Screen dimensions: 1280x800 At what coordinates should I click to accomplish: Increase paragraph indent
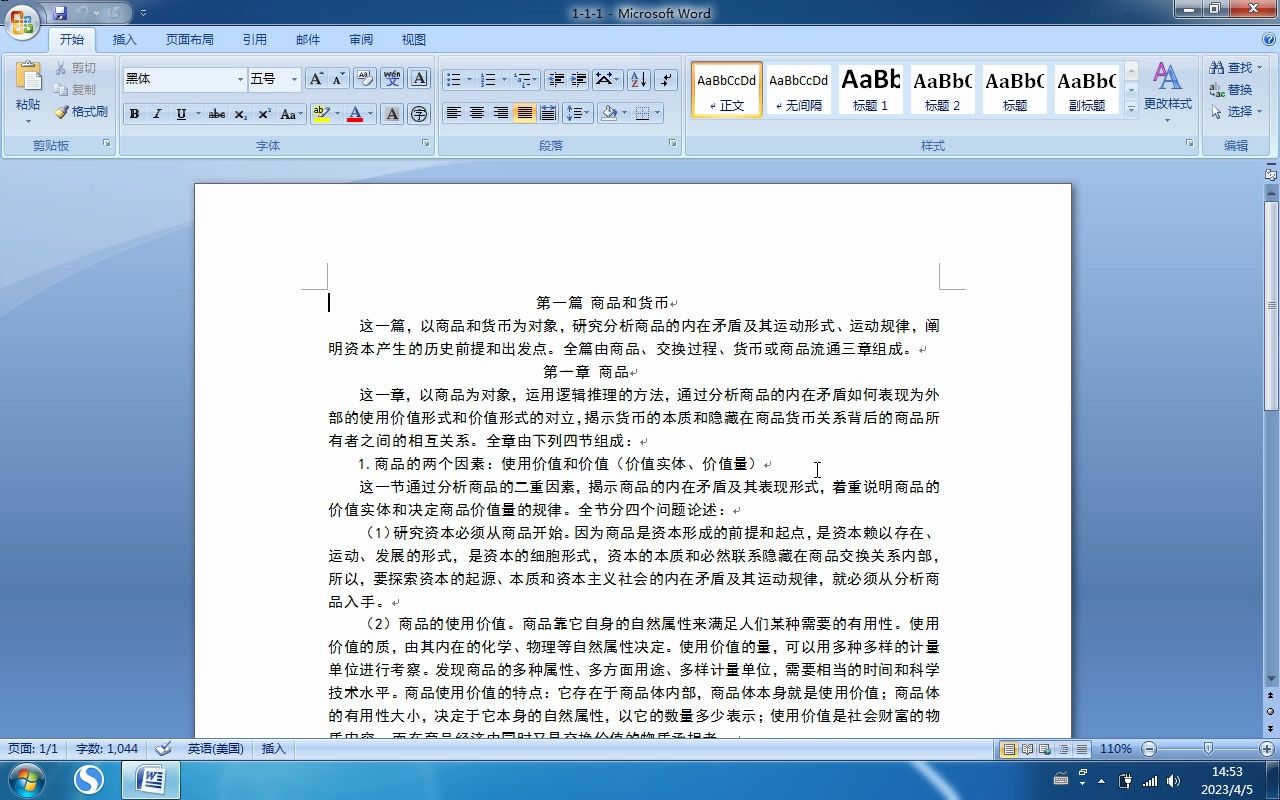pos(578,79)
